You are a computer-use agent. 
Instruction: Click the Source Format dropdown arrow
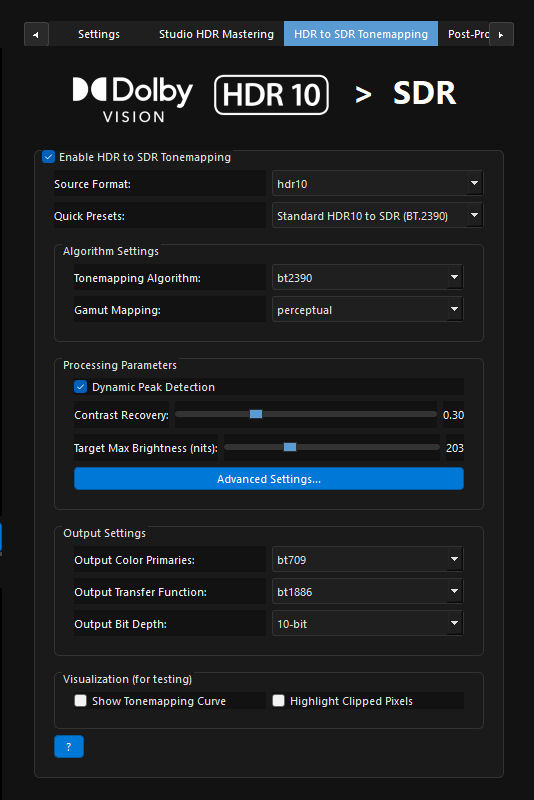474,183
